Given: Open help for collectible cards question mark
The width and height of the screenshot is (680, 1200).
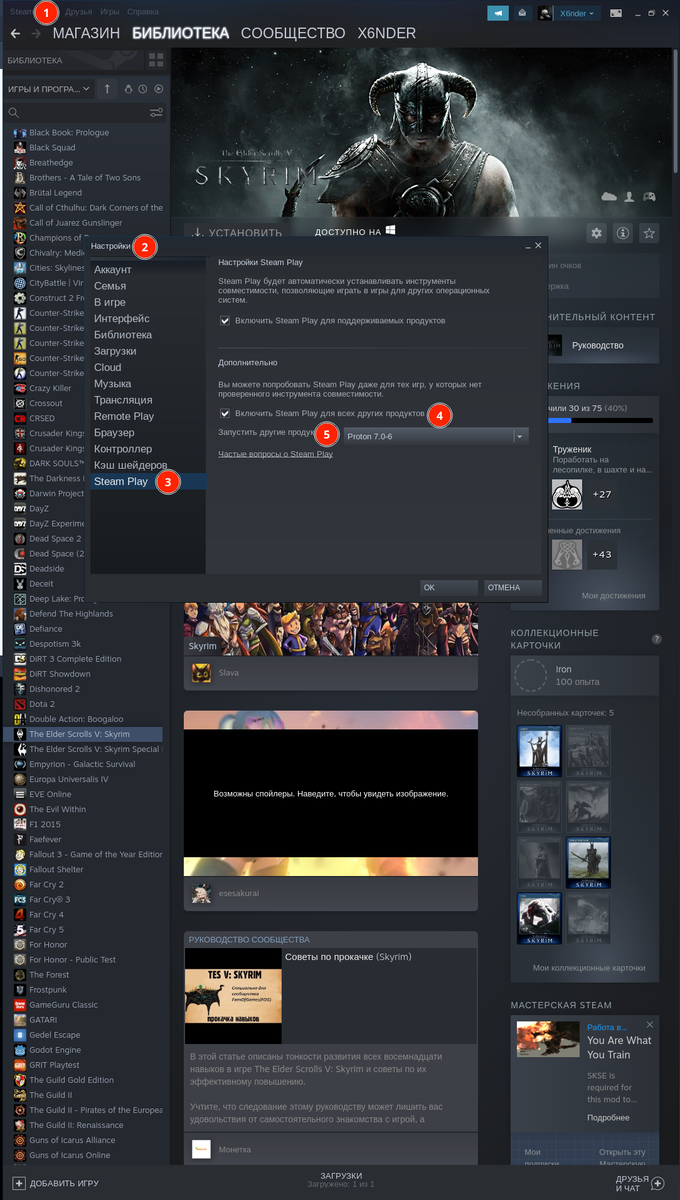Looking at the screenshot, I should 656,638.
